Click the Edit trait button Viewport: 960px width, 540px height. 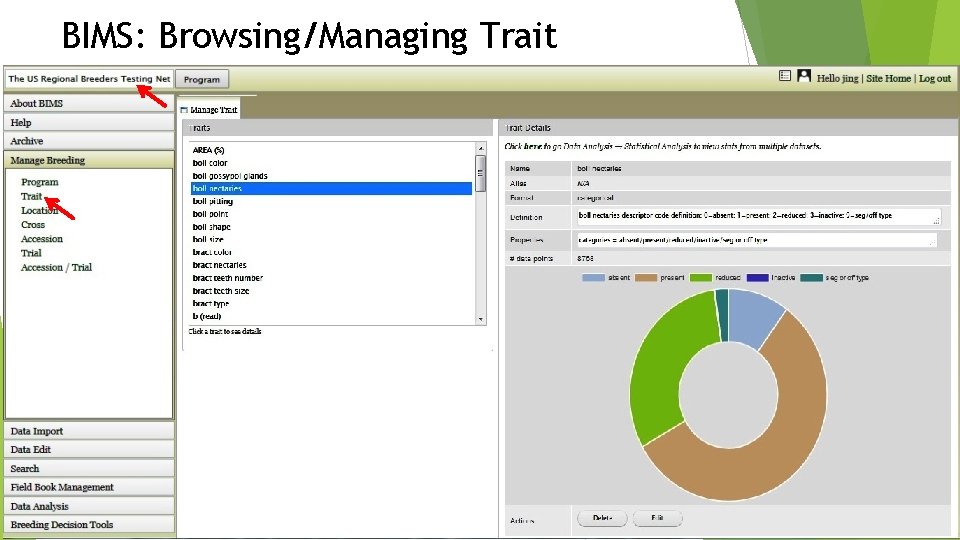click(x=658, y=518)
